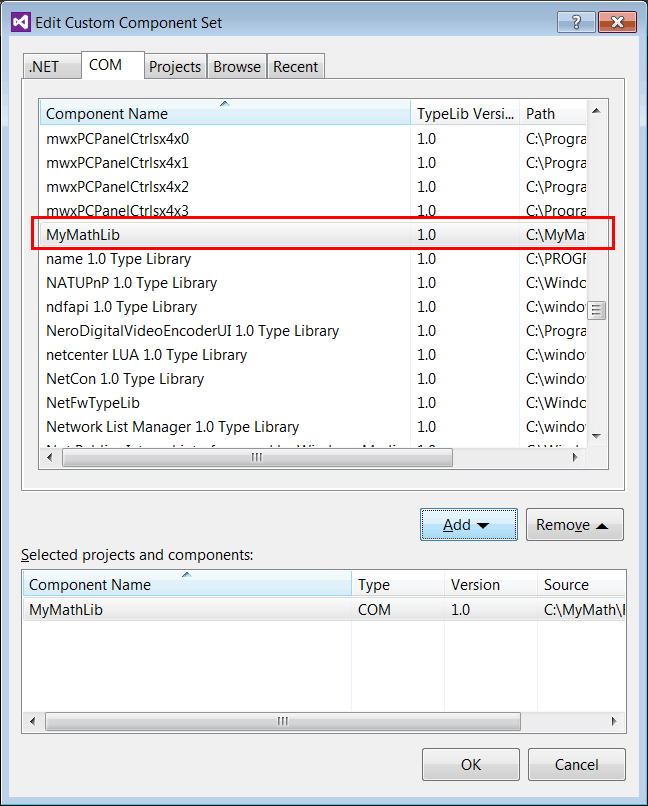
Task: Click the COM type cell of MyMathLib
Action: (375, 610)
